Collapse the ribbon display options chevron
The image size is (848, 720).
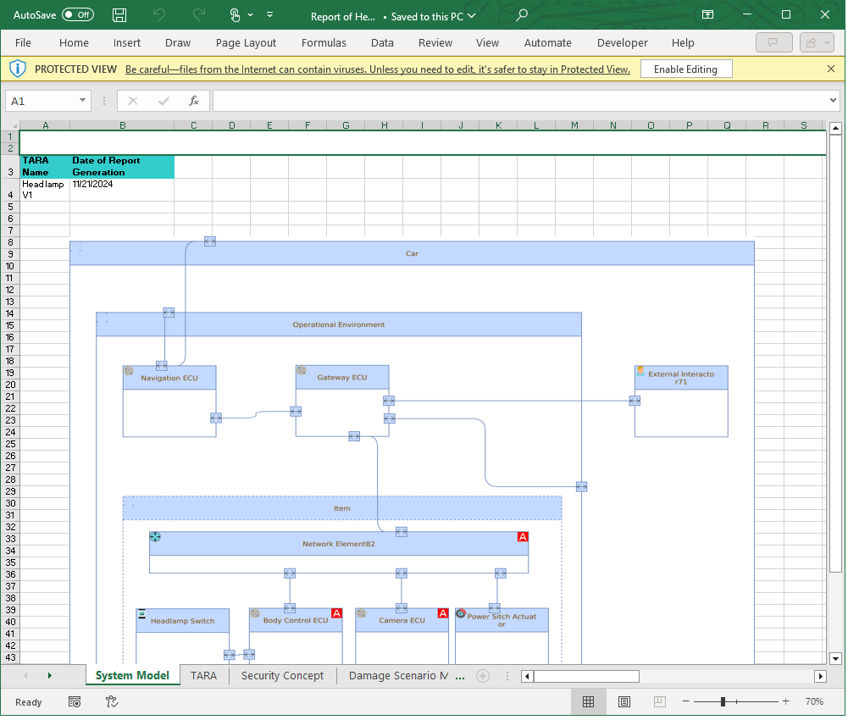pos(268,15)
